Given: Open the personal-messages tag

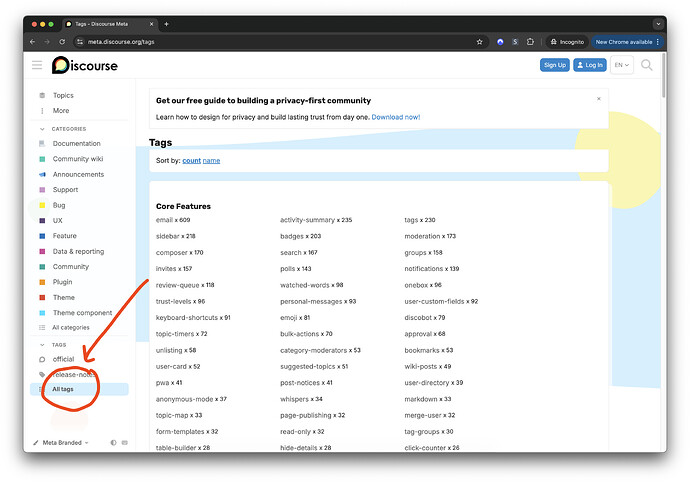Looking at the screenshot, I should point(311,301).
